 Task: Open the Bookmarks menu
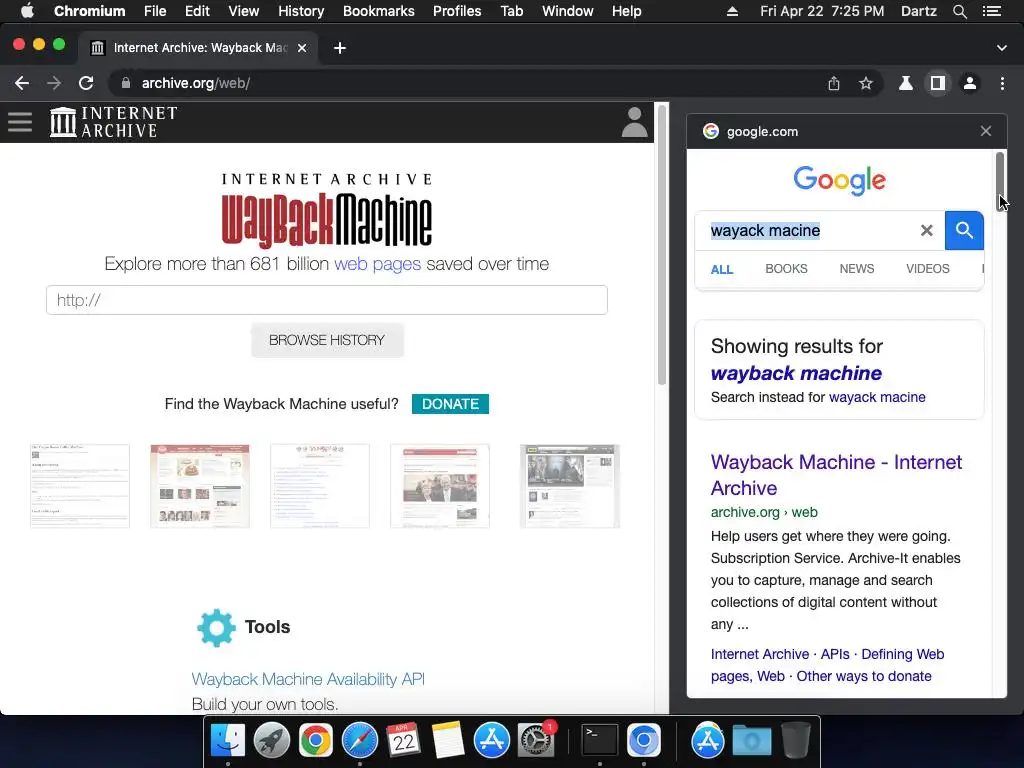coord(378,11)
